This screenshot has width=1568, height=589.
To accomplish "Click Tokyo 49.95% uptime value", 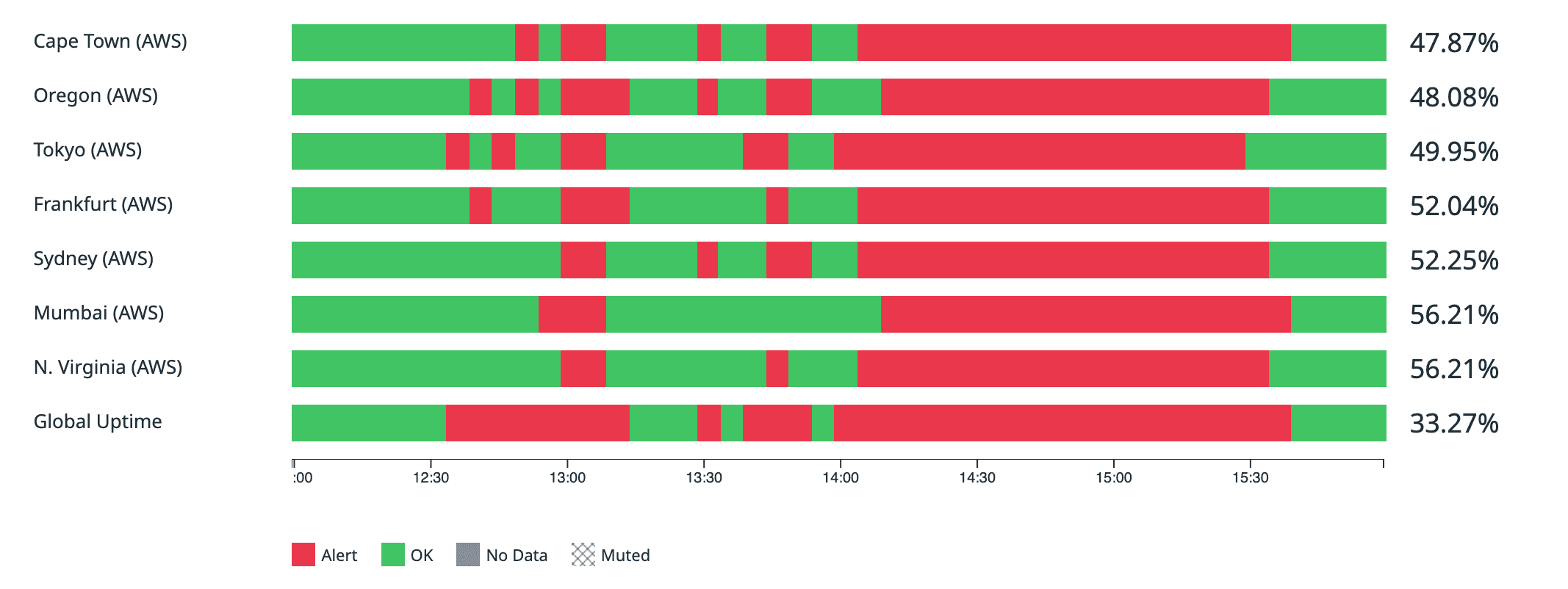I will click(x=1453, y=152).
